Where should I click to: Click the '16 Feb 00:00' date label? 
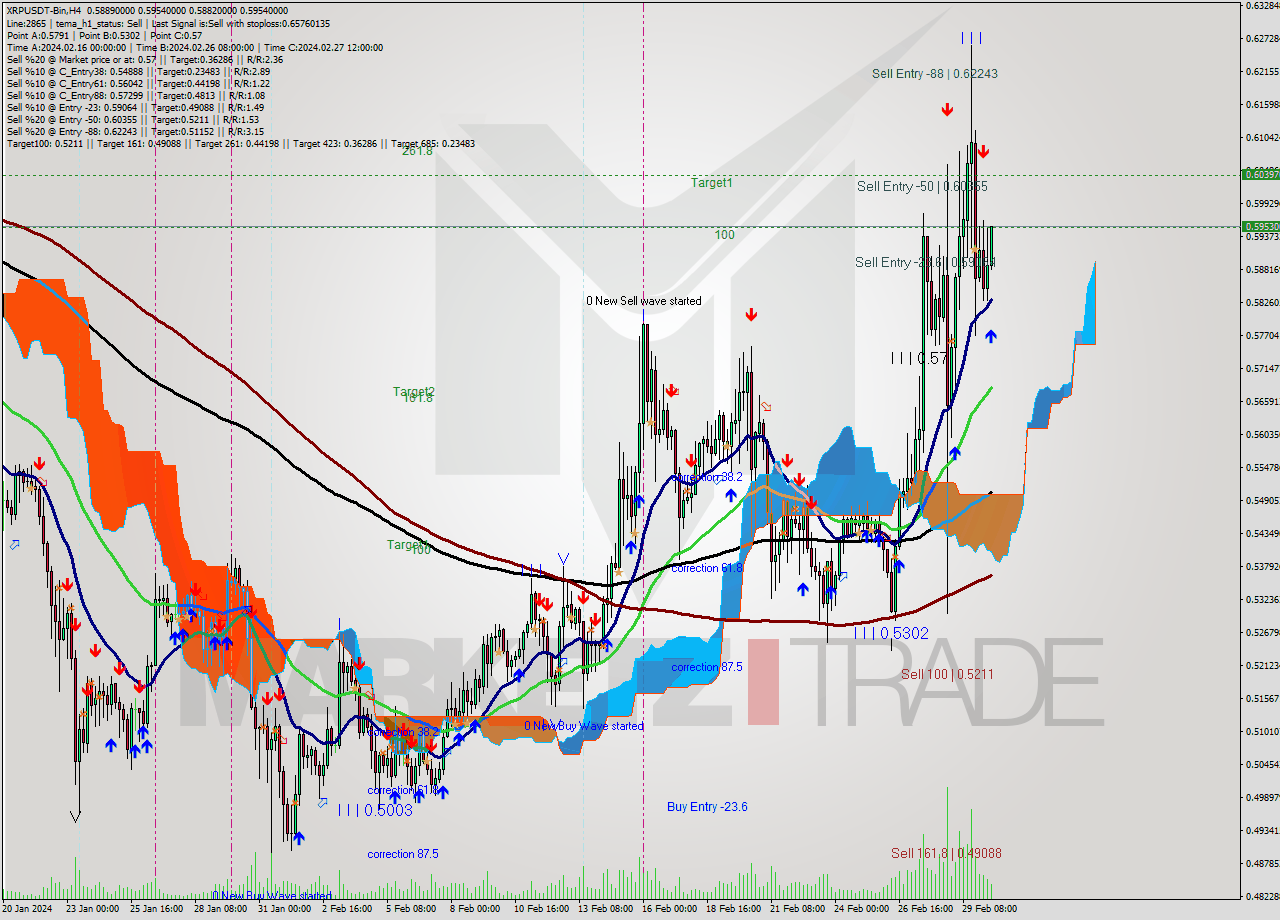(670, 909)
